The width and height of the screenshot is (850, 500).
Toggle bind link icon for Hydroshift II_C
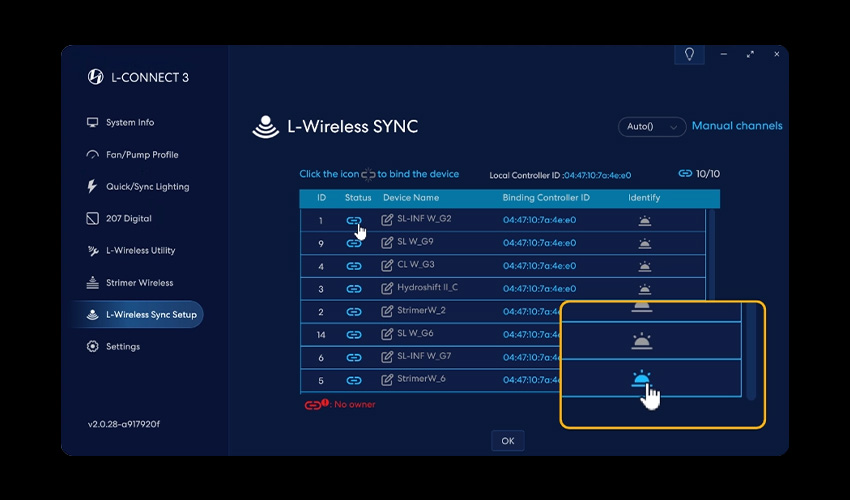tap(354, 289)
